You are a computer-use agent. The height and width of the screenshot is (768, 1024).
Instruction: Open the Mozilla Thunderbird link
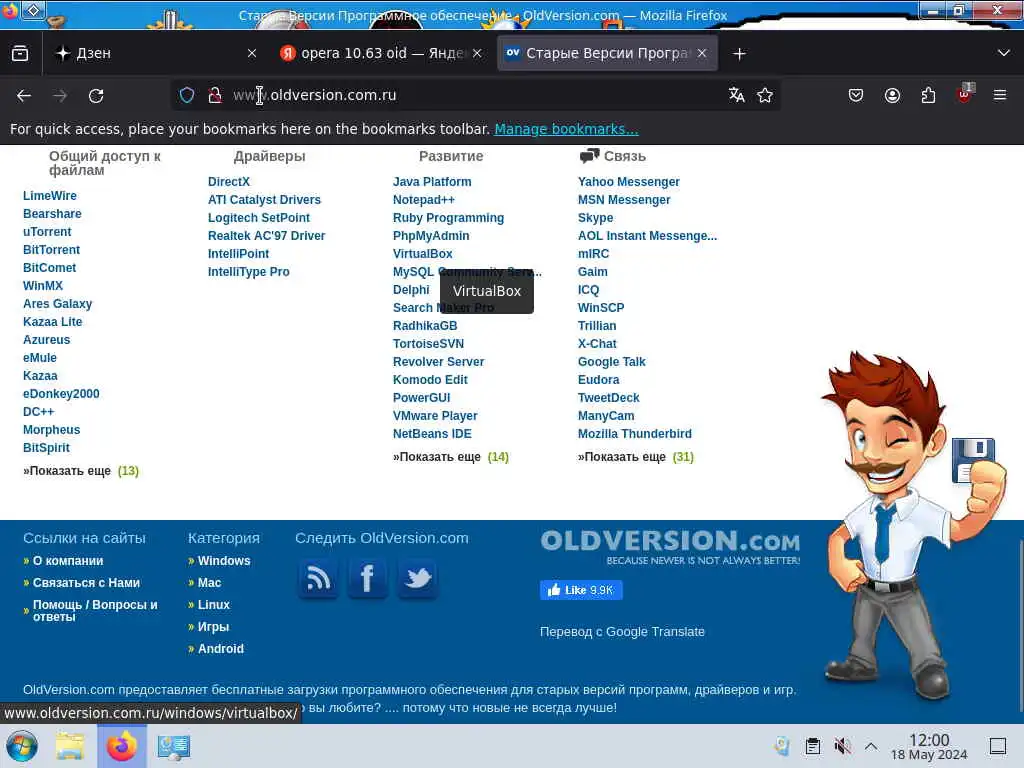[635, 434]
